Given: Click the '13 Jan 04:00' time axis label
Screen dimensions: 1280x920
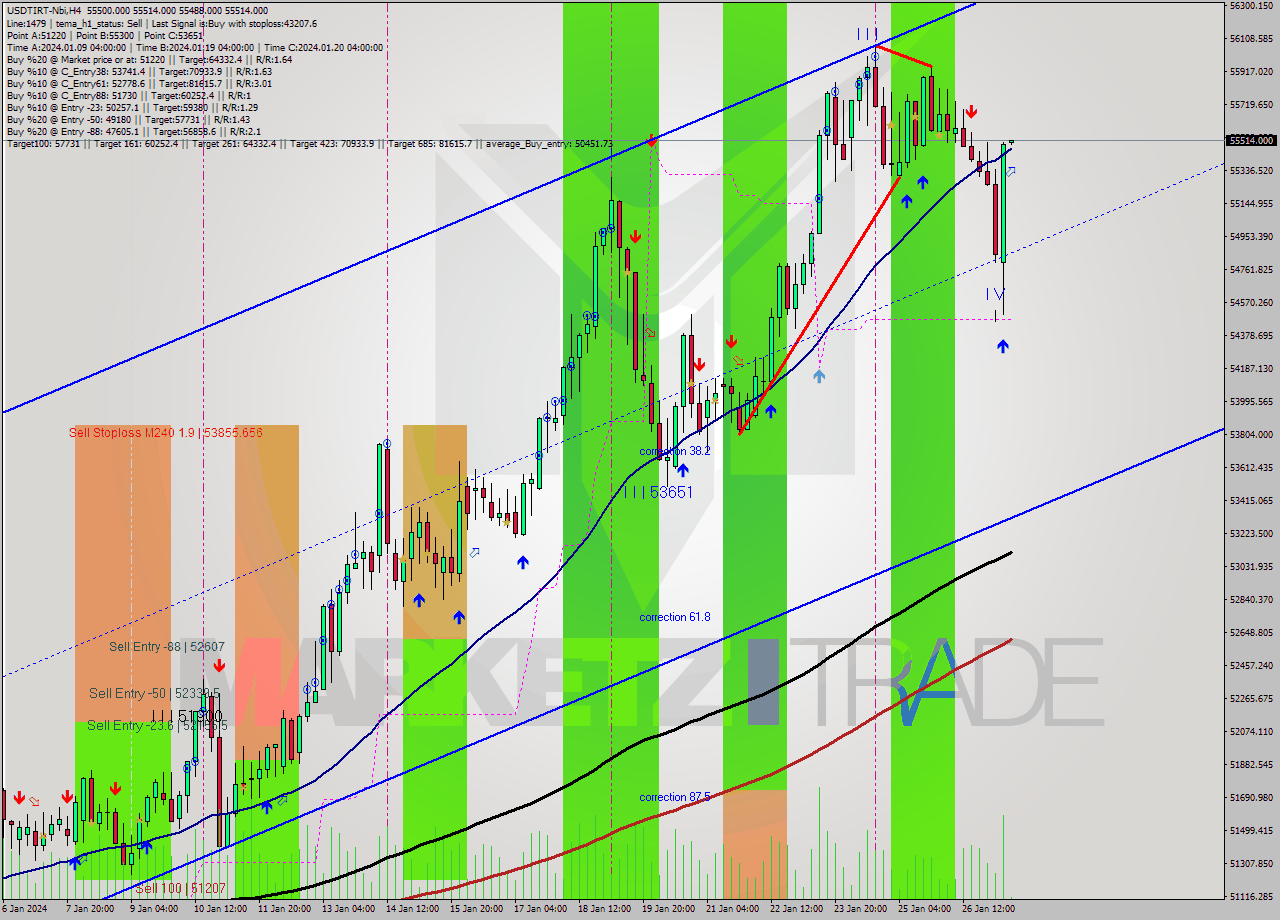Looking at the screenshot, I should click(x=347, y=910).
